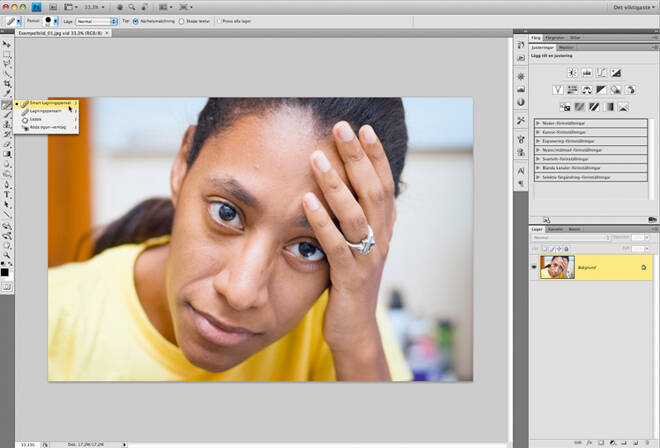Expand the Nivåer-förinställningar list
The image size is (660, 448).
pyautogui.click(x=538, y=122)
